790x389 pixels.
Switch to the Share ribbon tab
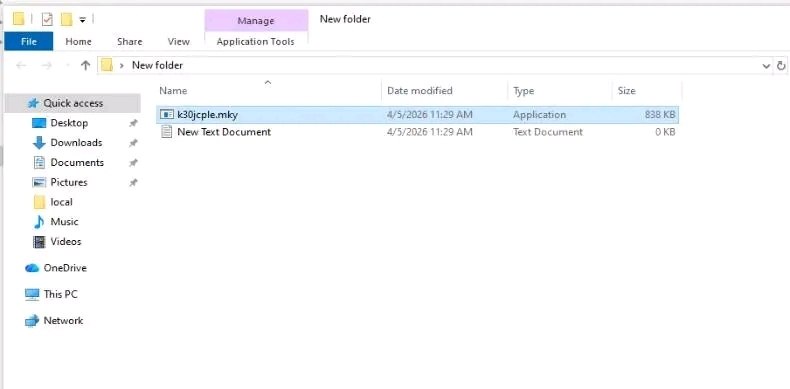[x=129, y=42]
